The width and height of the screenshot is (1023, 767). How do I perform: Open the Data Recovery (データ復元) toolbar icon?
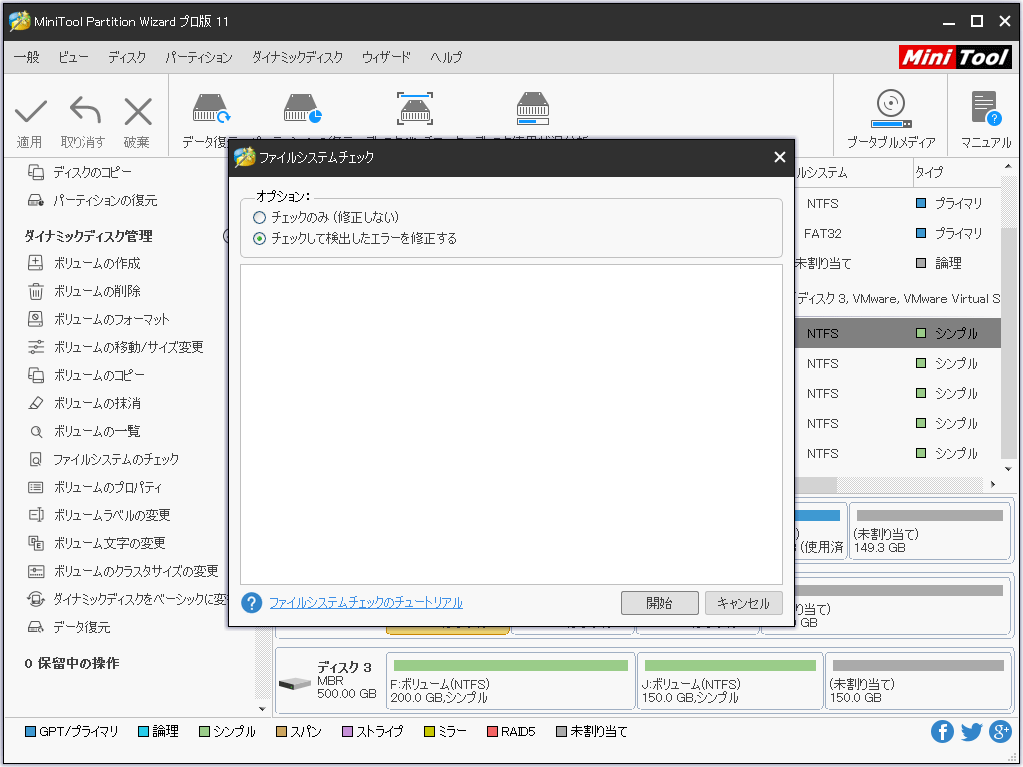211,109
